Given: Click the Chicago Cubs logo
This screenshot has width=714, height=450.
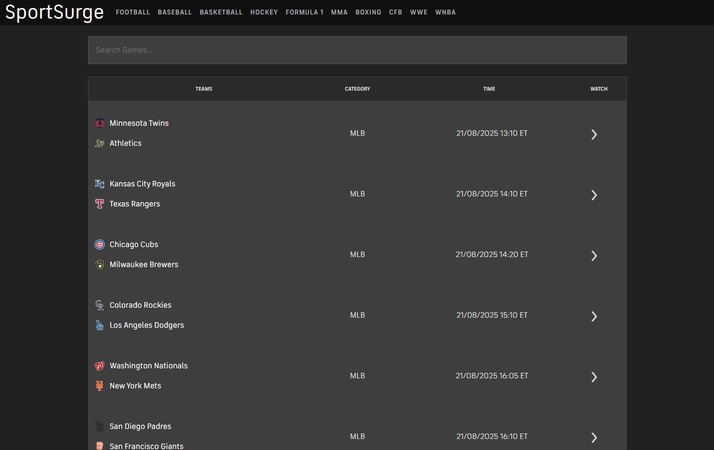Looking at the screenshot, I should tap(100, 245).
